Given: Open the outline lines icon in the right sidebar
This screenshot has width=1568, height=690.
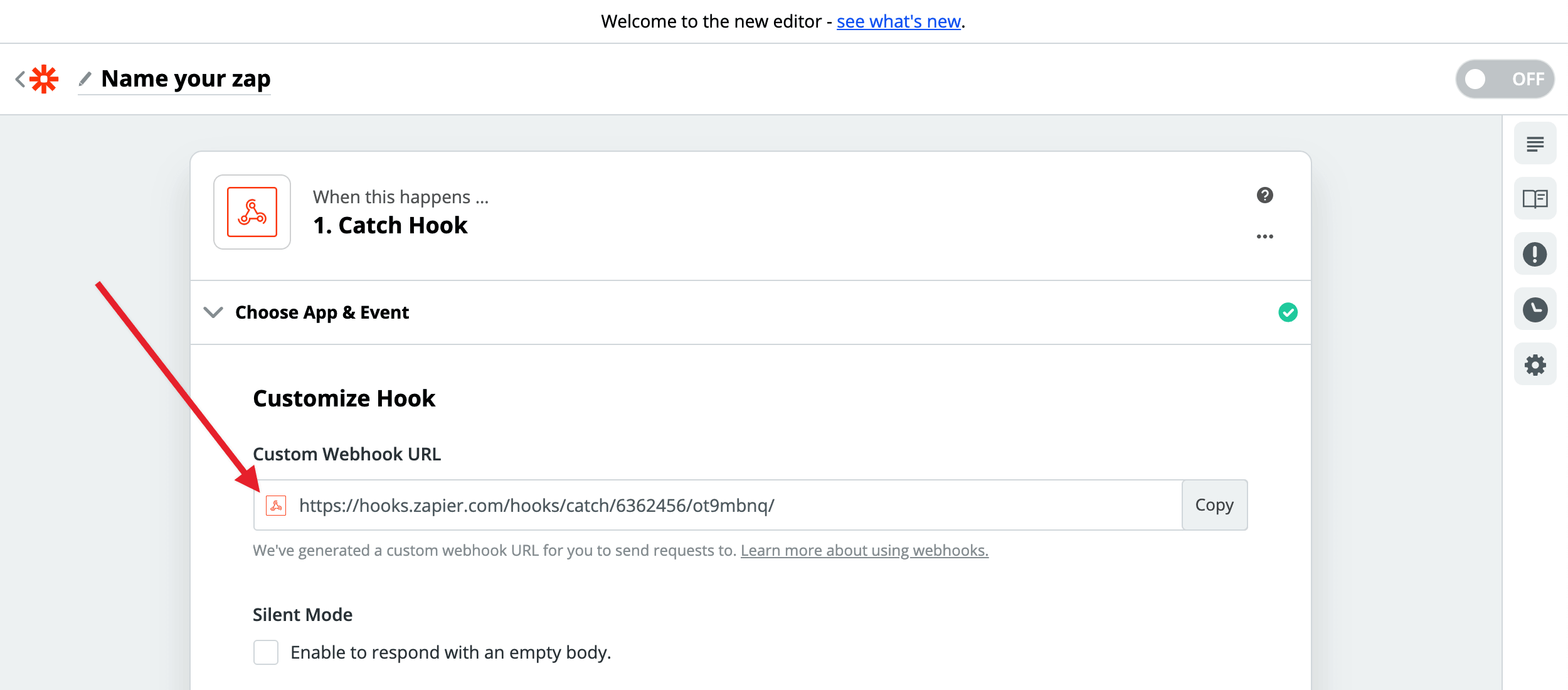Looking at the screenshot, I should point(1535,144).
